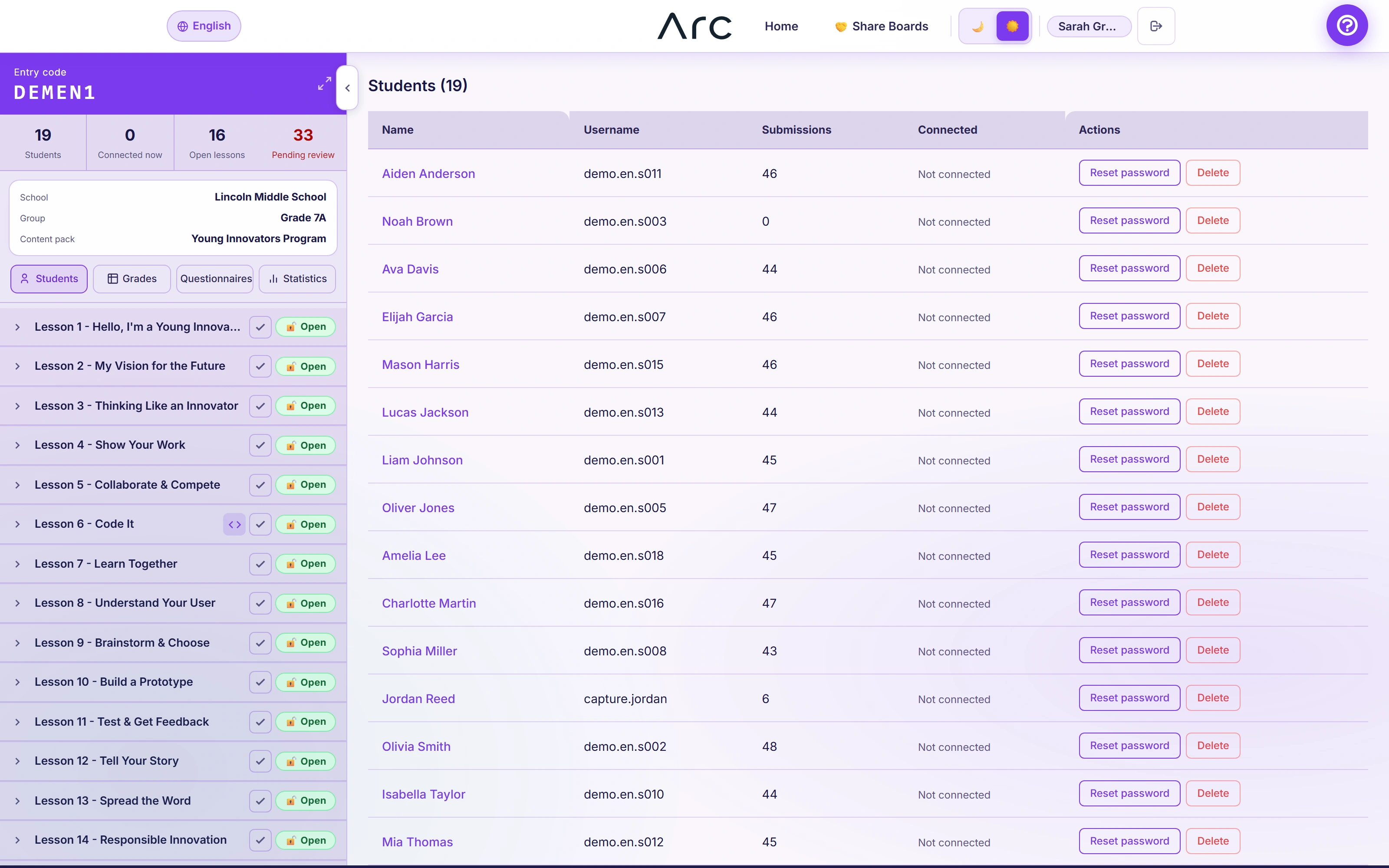This screenshot has height=868, width=1389.
Task: Expand Lesson 1 - Hello, I'm a Young Innovator
Action: 17,327
